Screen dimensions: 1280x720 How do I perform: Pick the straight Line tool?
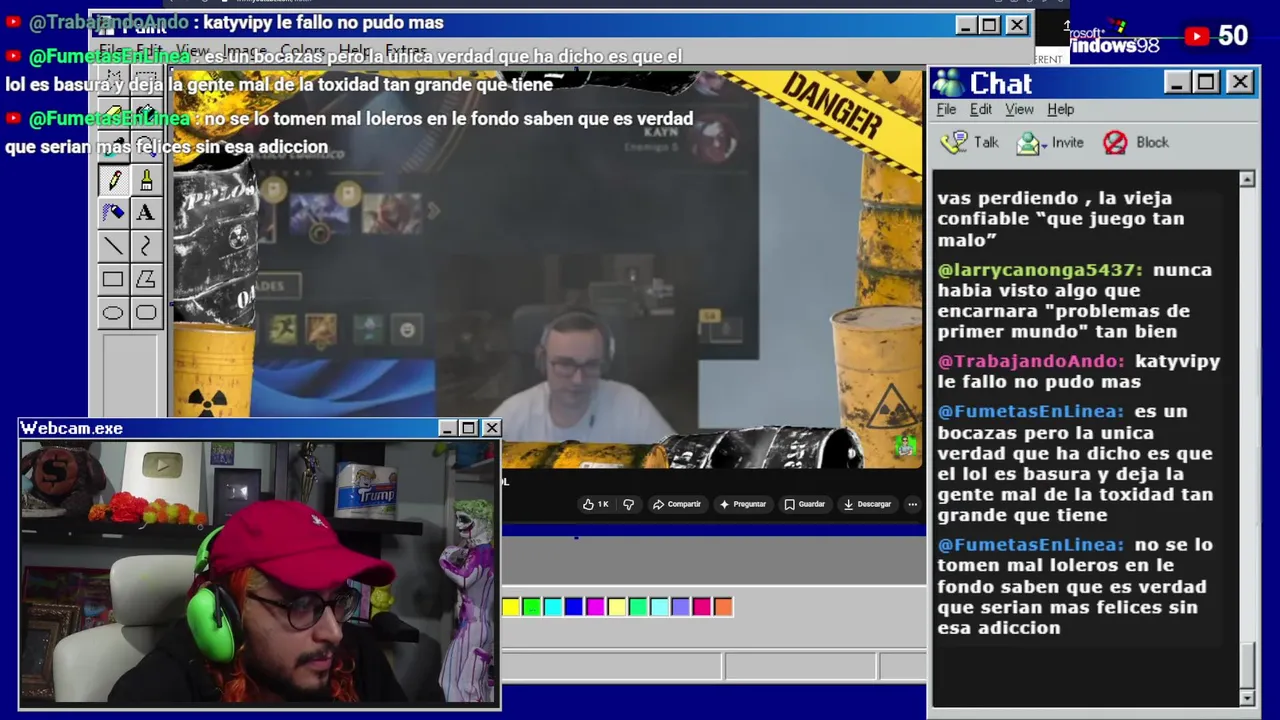point(113,246)
